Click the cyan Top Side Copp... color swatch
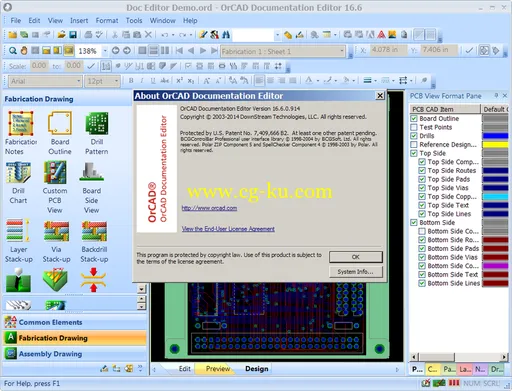This screenshot has width=512, height=391. [x=495, y=196]
